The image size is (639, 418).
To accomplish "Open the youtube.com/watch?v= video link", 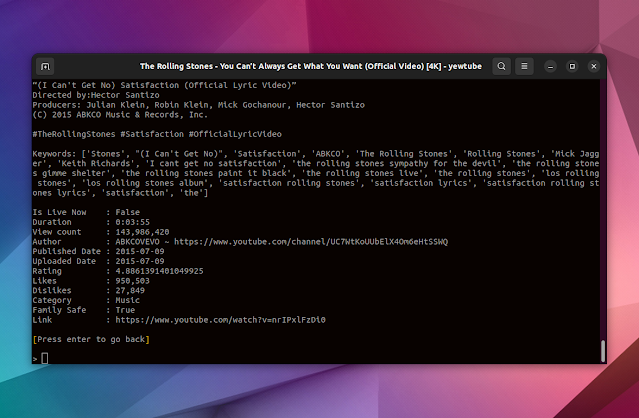I will [x=220, y=320].
